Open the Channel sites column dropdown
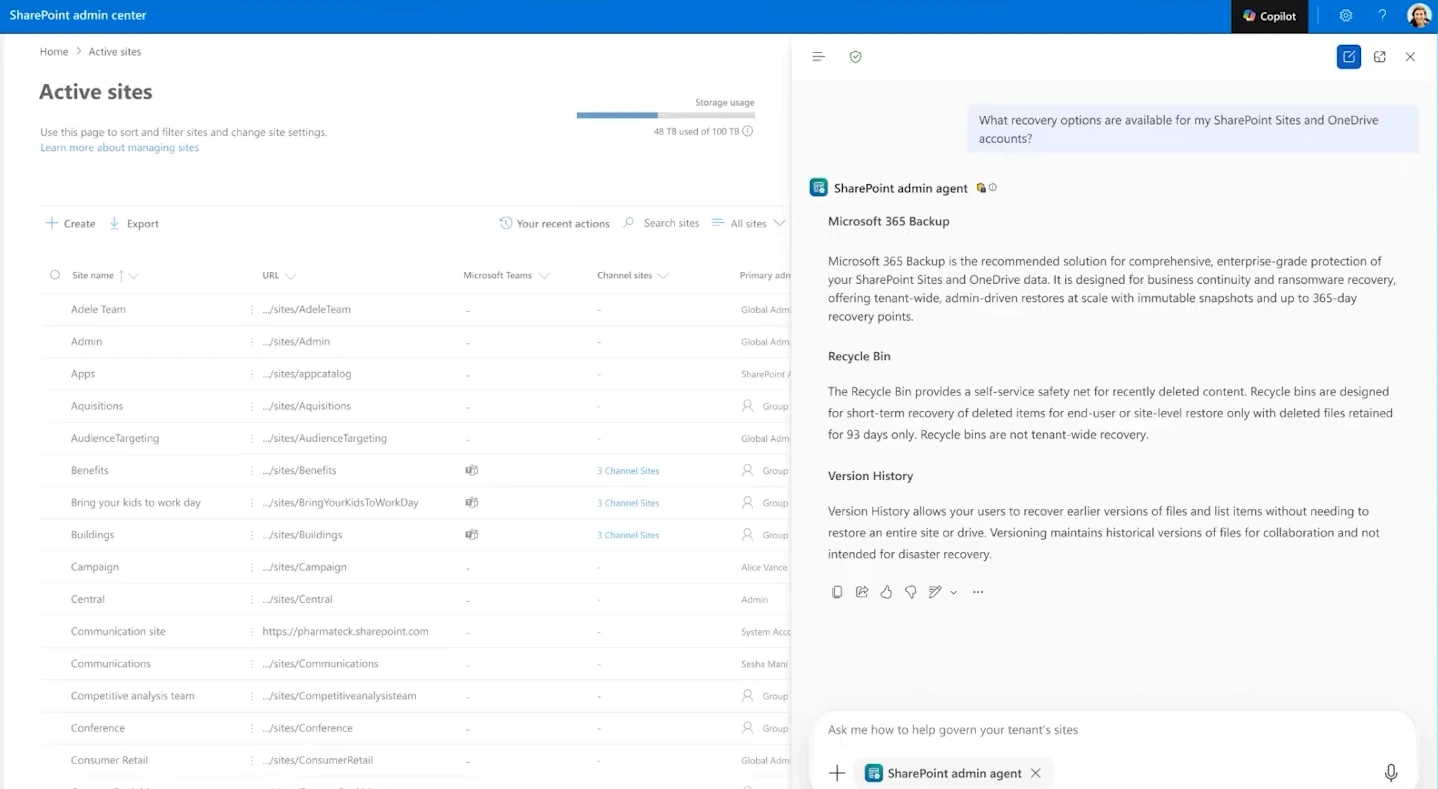Image resolution: width=1438 pixels, height=789 pixels. pos(663,276)
